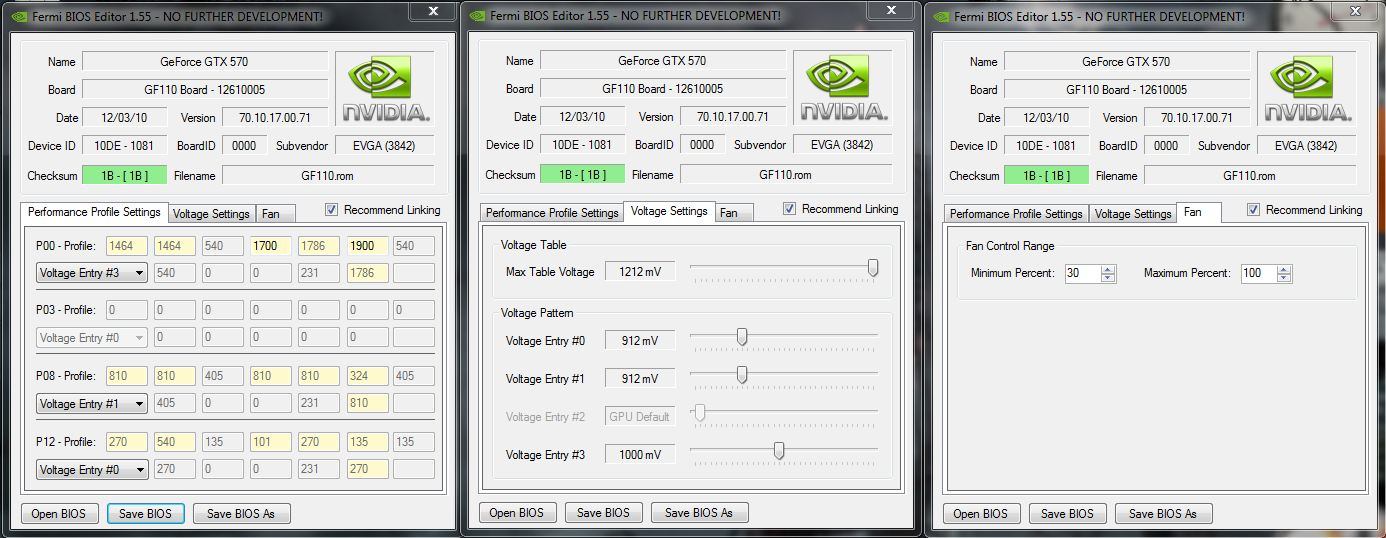Click the Name GeForce GTX 570 field in right window
Screen dimensions: 1386x538
click(1127, 62)
